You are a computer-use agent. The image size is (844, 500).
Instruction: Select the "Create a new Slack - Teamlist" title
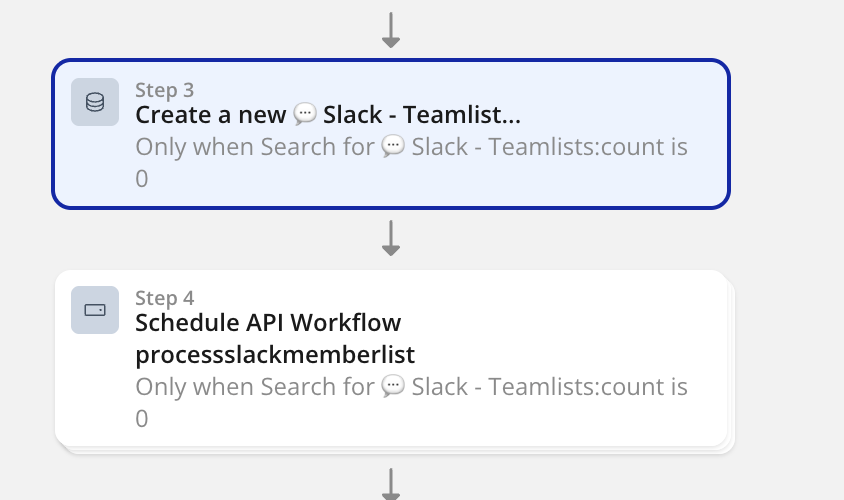coord(328,115)
